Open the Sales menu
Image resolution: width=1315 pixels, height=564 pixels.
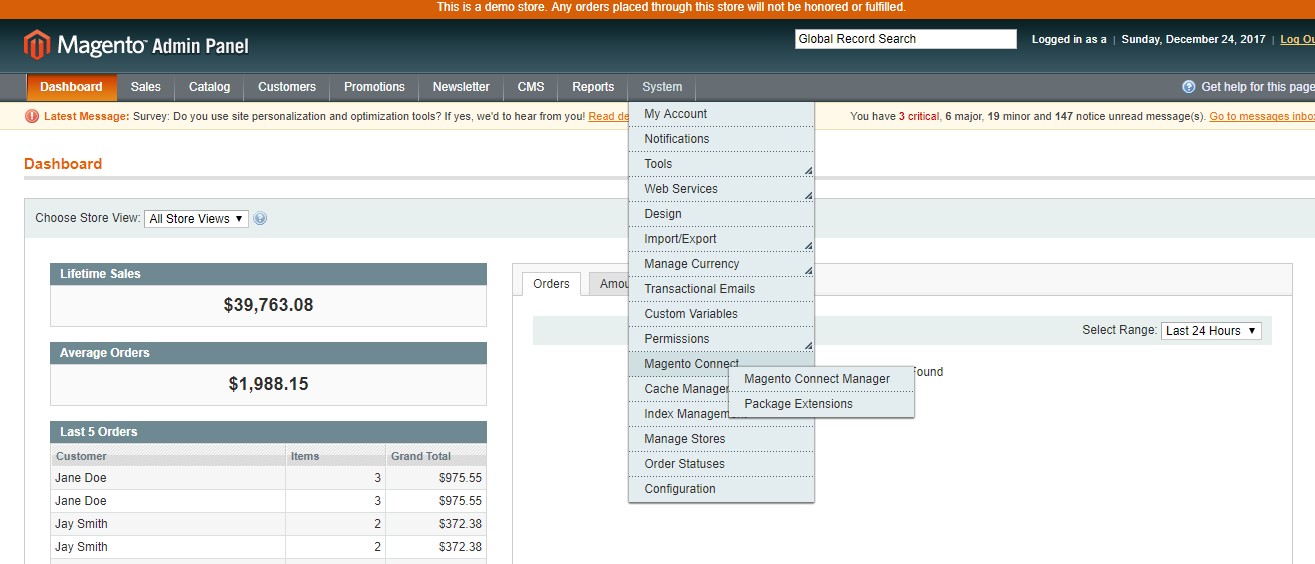coord(146,87)
